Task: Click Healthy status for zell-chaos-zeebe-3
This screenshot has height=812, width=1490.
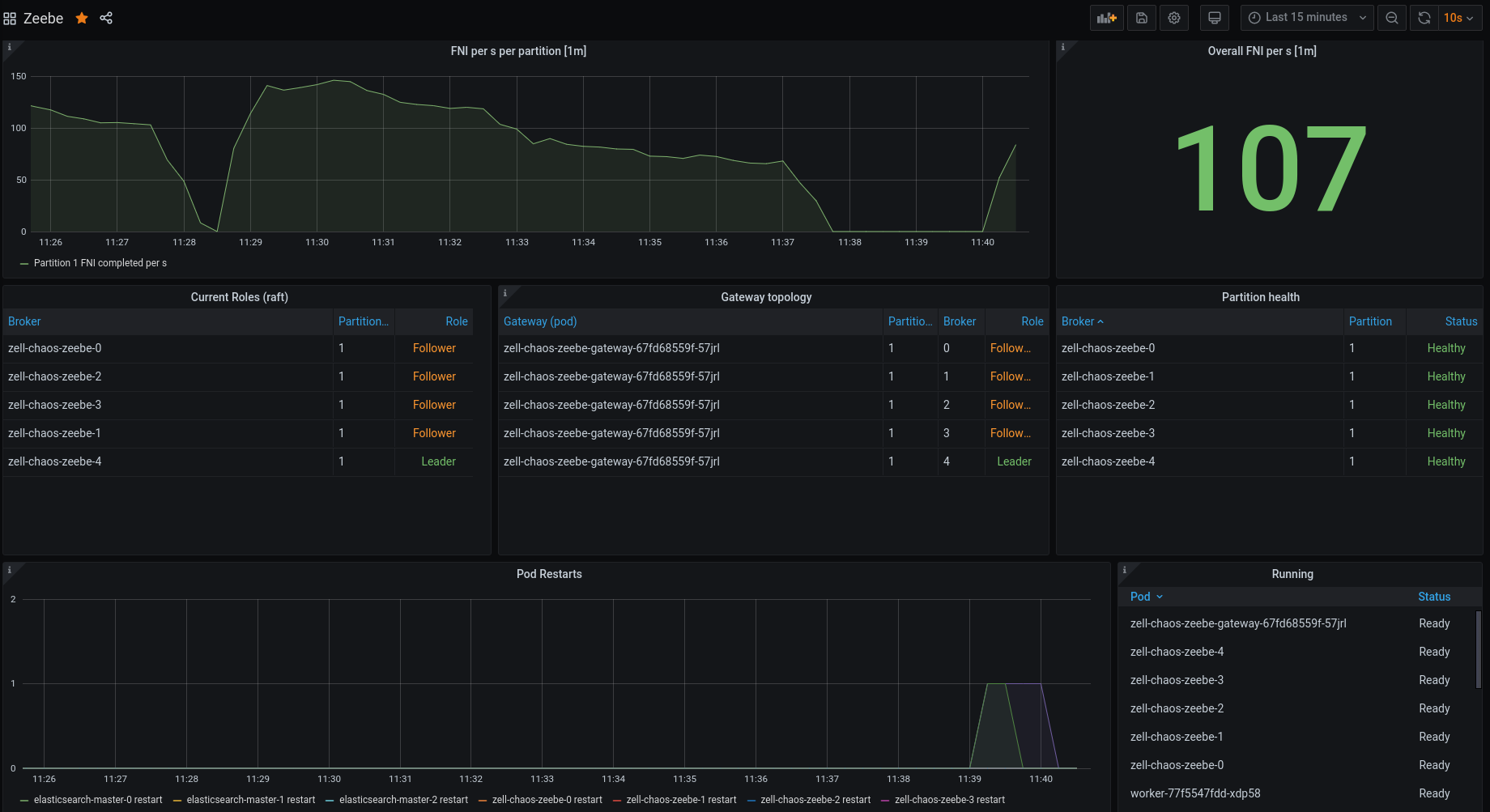Action: (1446, 433)
